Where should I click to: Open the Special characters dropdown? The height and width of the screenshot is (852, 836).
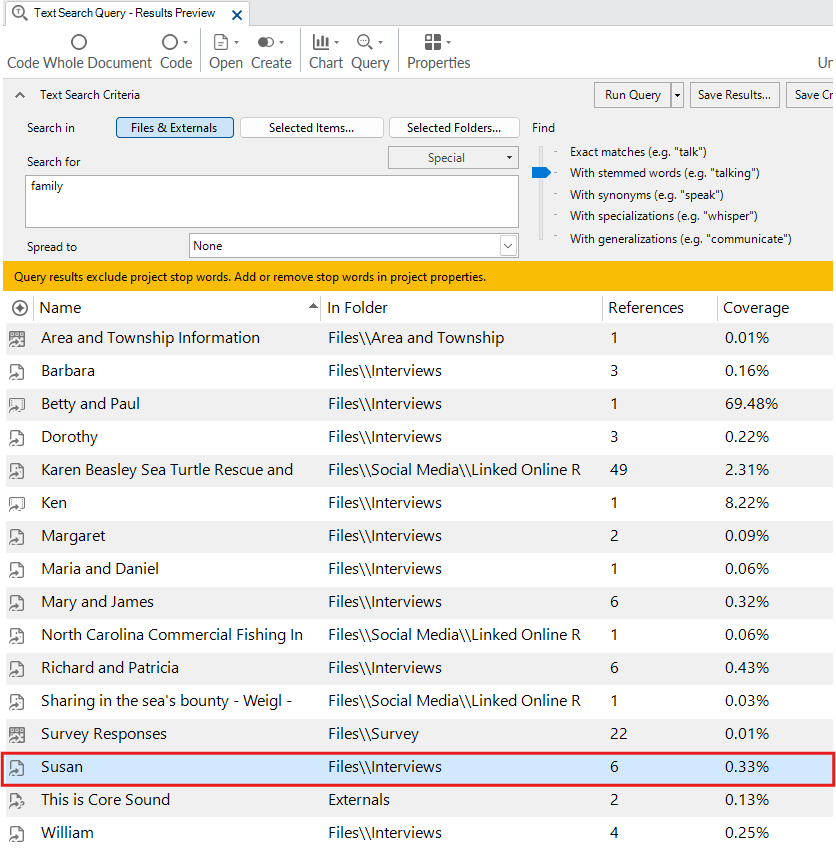tap(453, 158)
